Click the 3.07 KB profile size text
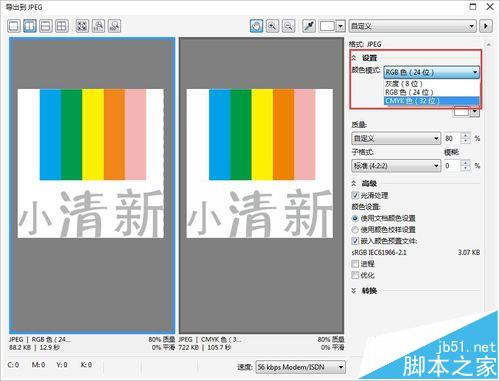This screenshot has width=500, height=381. pos(469,252)
